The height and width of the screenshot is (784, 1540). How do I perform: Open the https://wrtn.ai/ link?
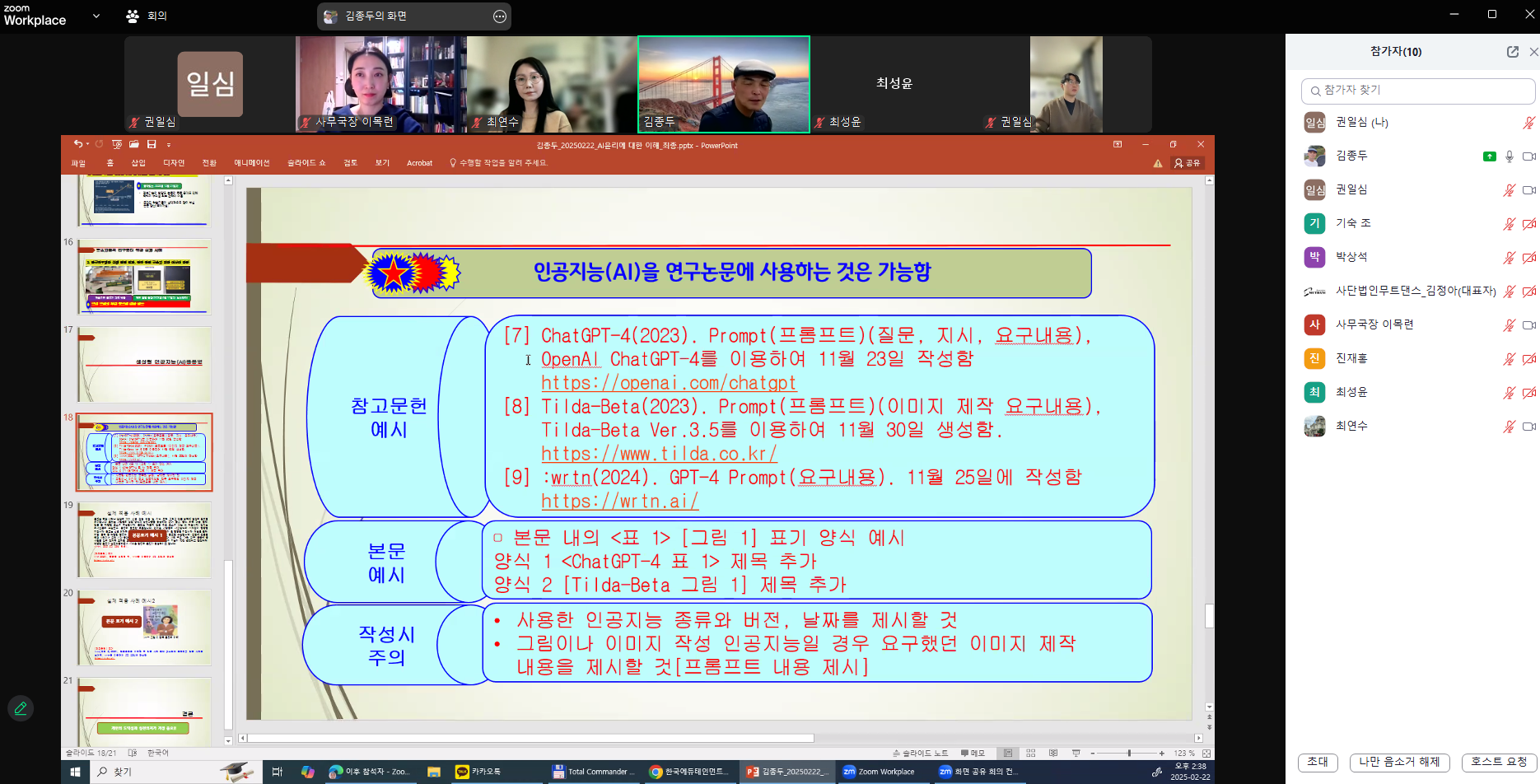620,501
